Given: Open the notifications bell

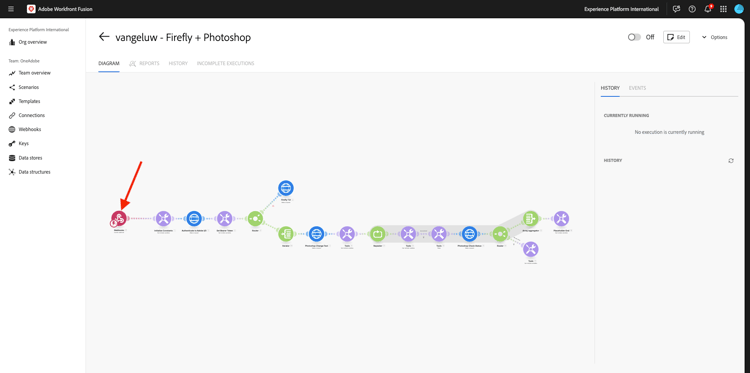Looking at the screenshot, I should 708,9.
